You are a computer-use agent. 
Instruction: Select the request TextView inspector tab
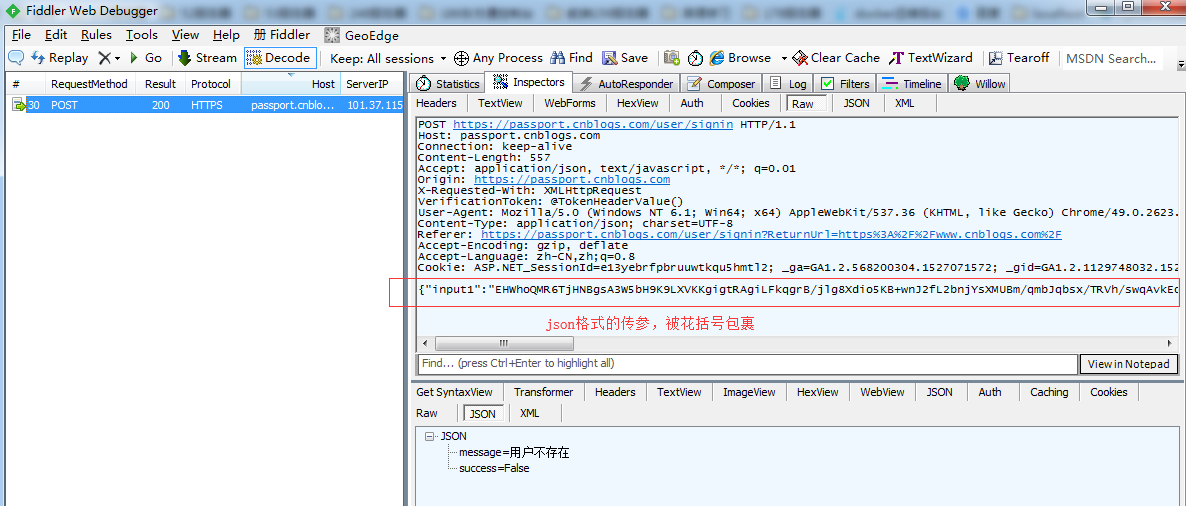(x=500, y=104)
